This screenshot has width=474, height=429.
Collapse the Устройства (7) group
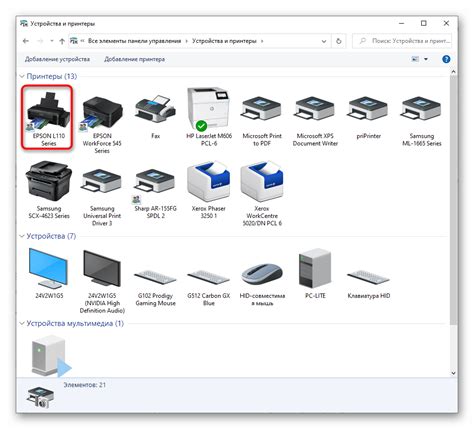click(x=22, y=236)
